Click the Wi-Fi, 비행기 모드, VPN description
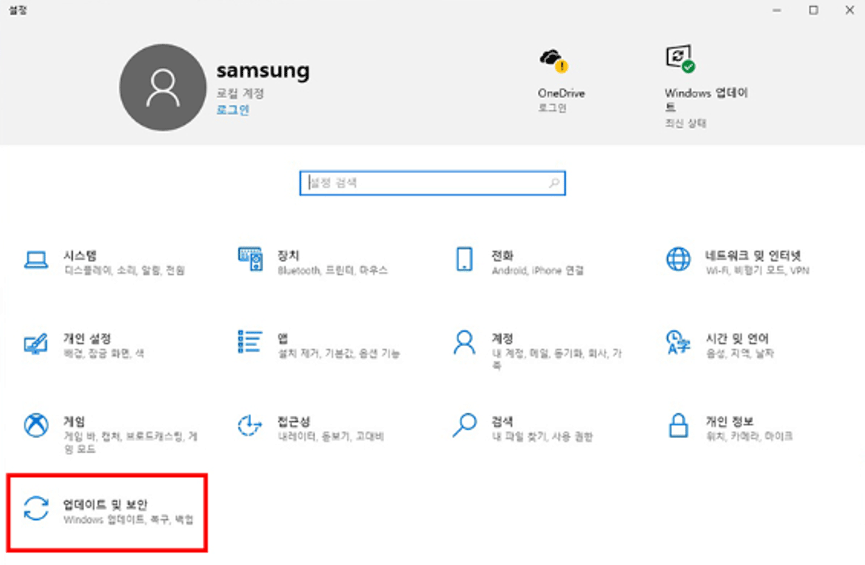This screenshot has width=865, height=565. [757, 270]
